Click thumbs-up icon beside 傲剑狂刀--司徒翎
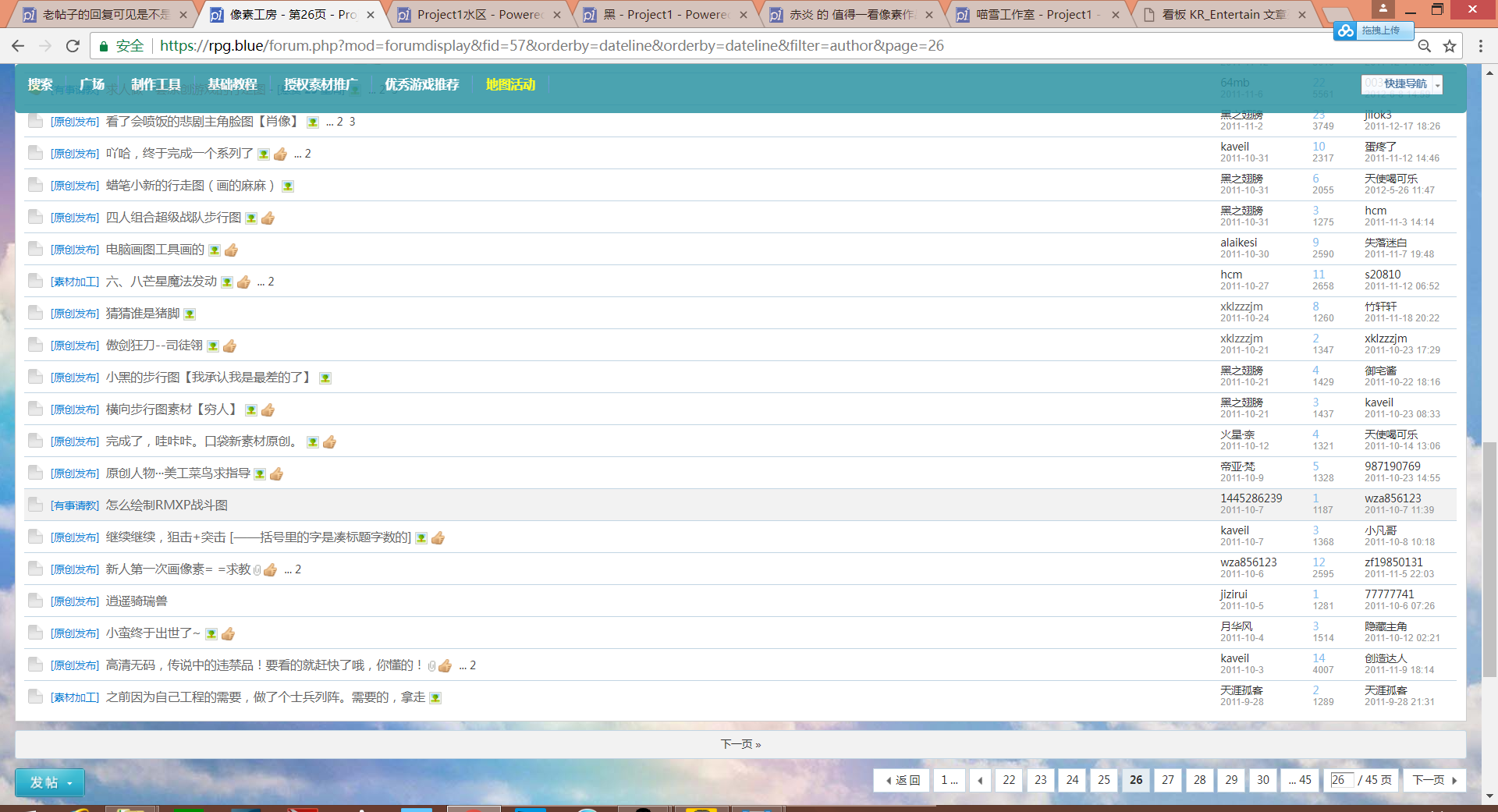Viewport: 1498px width, 812px height. click(229, 346)
